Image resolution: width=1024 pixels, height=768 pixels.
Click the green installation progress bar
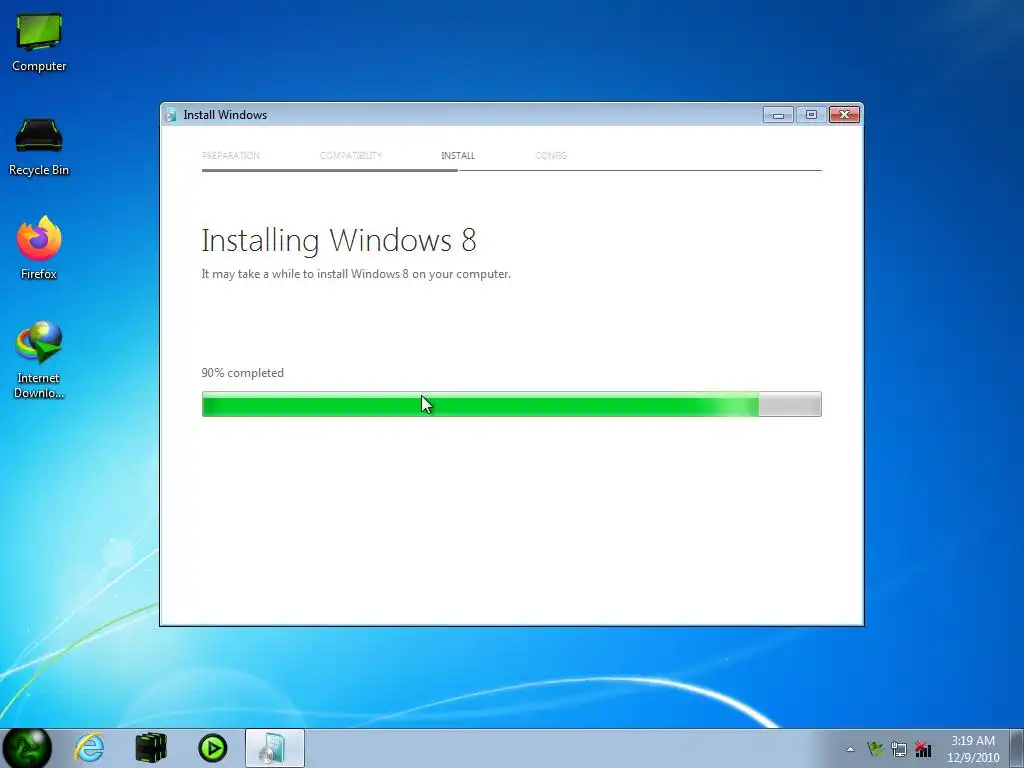511,404
